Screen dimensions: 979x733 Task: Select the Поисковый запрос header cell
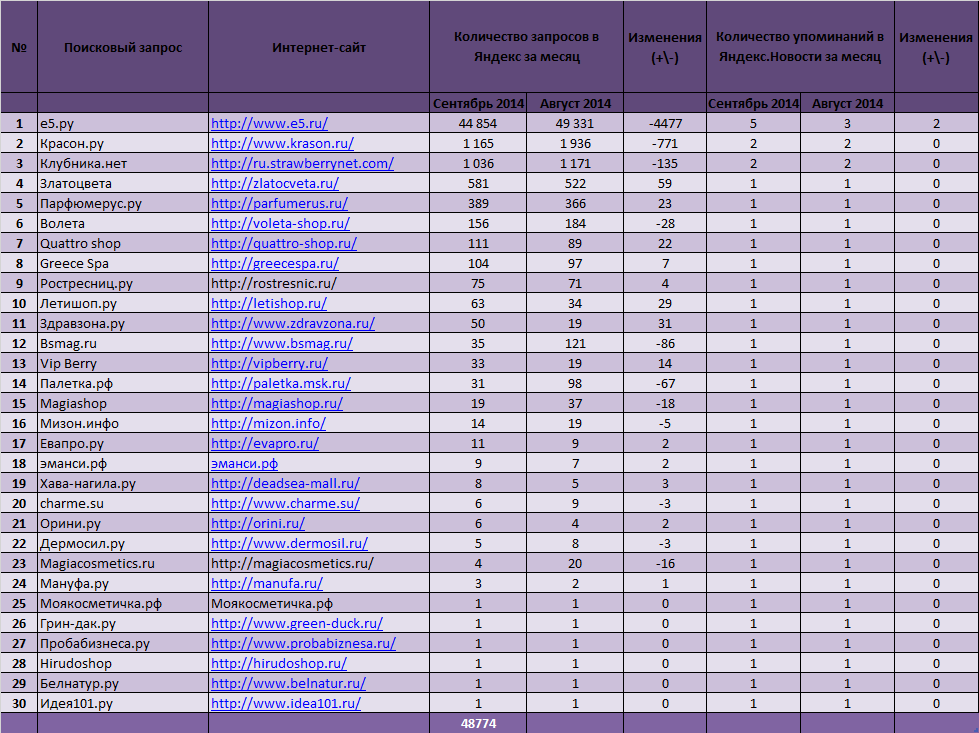(x=123, y=47)
